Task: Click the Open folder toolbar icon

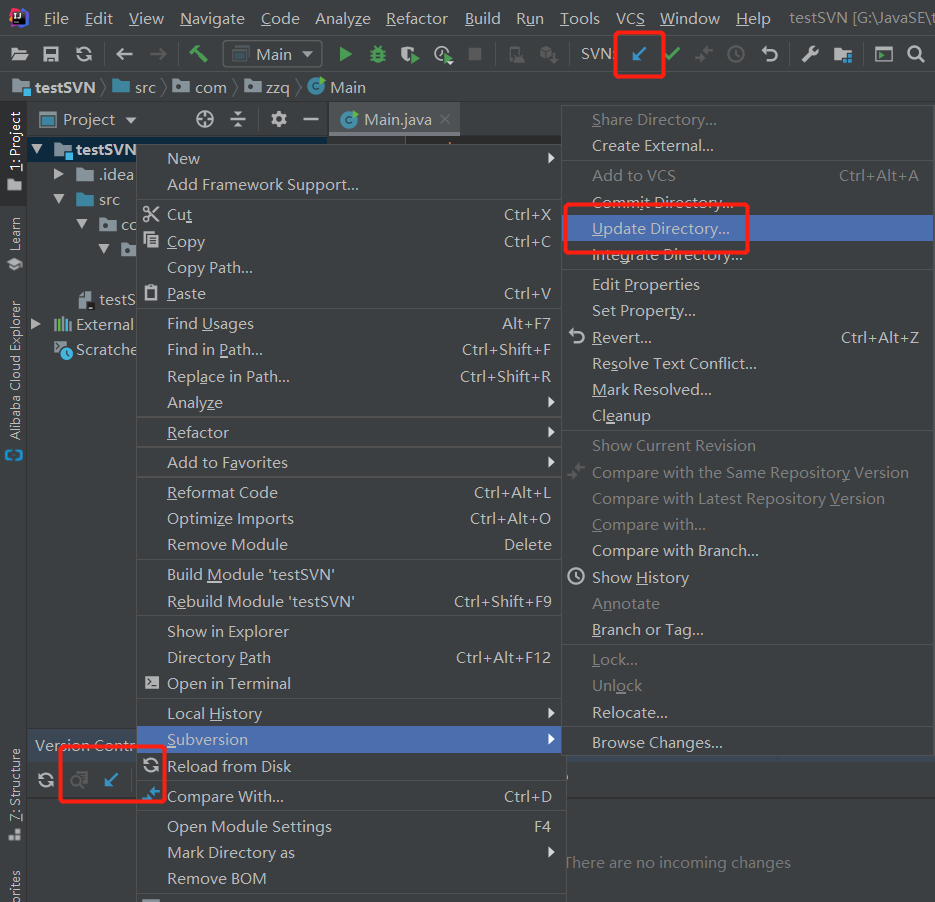Action: pos(20,55)
